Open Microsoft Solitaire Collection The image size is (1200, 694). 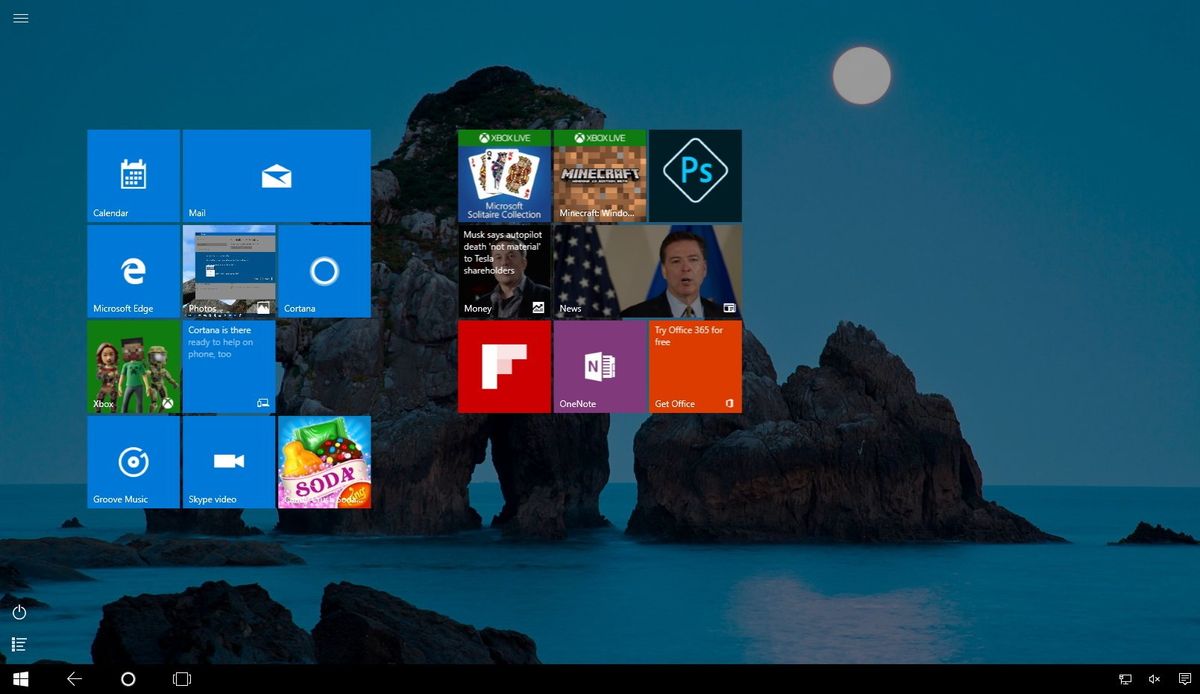pyautogui.click(x=504, y=175)
